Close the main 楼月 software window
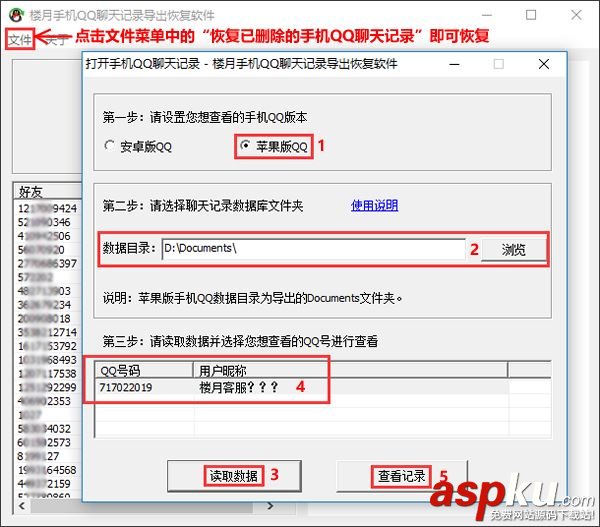Viewport: 600px width, 527px height. 576,15
